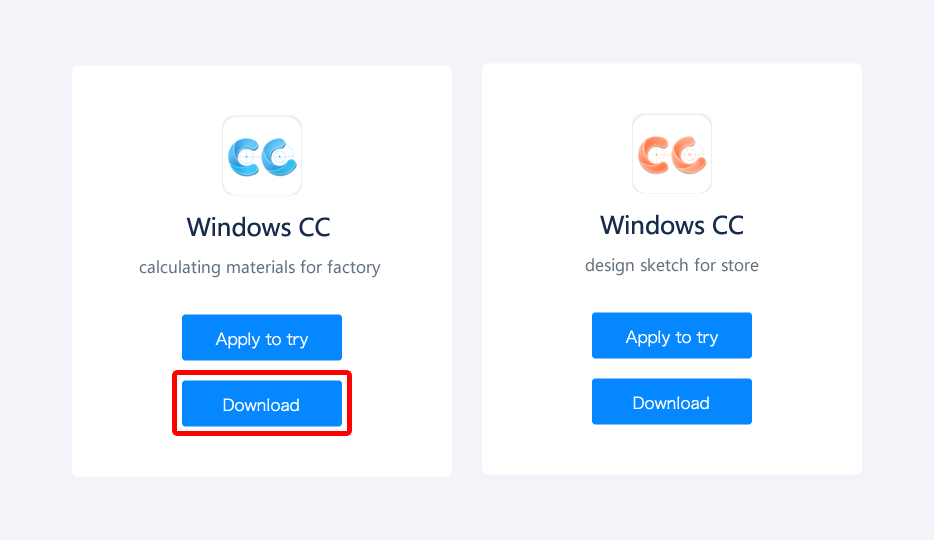The width and height of the screenshot is (934, 540).
Task: Select the 'design sketch for store' text
Action: [x=672, y=265]
